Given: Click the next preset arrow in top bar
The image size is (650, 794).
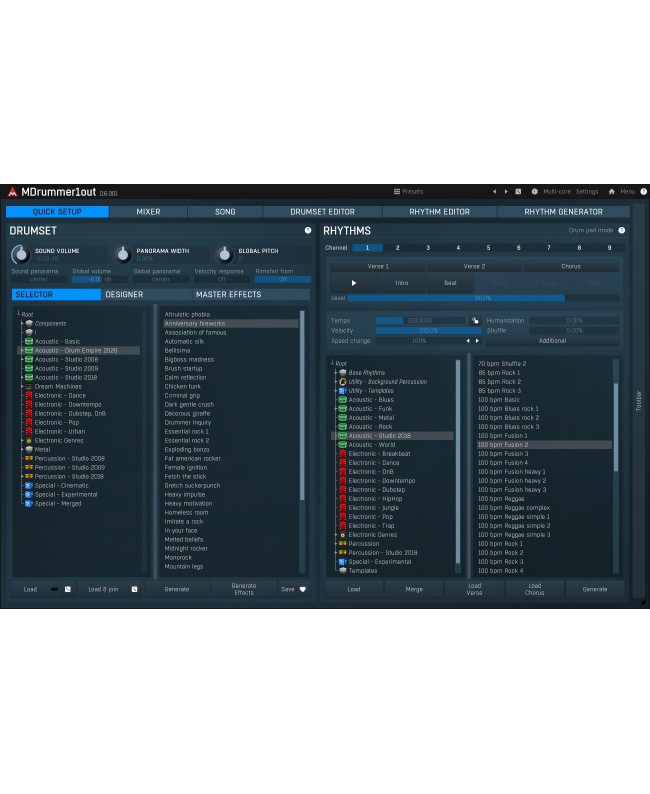Looking at the screenshot, I should 505,191.
